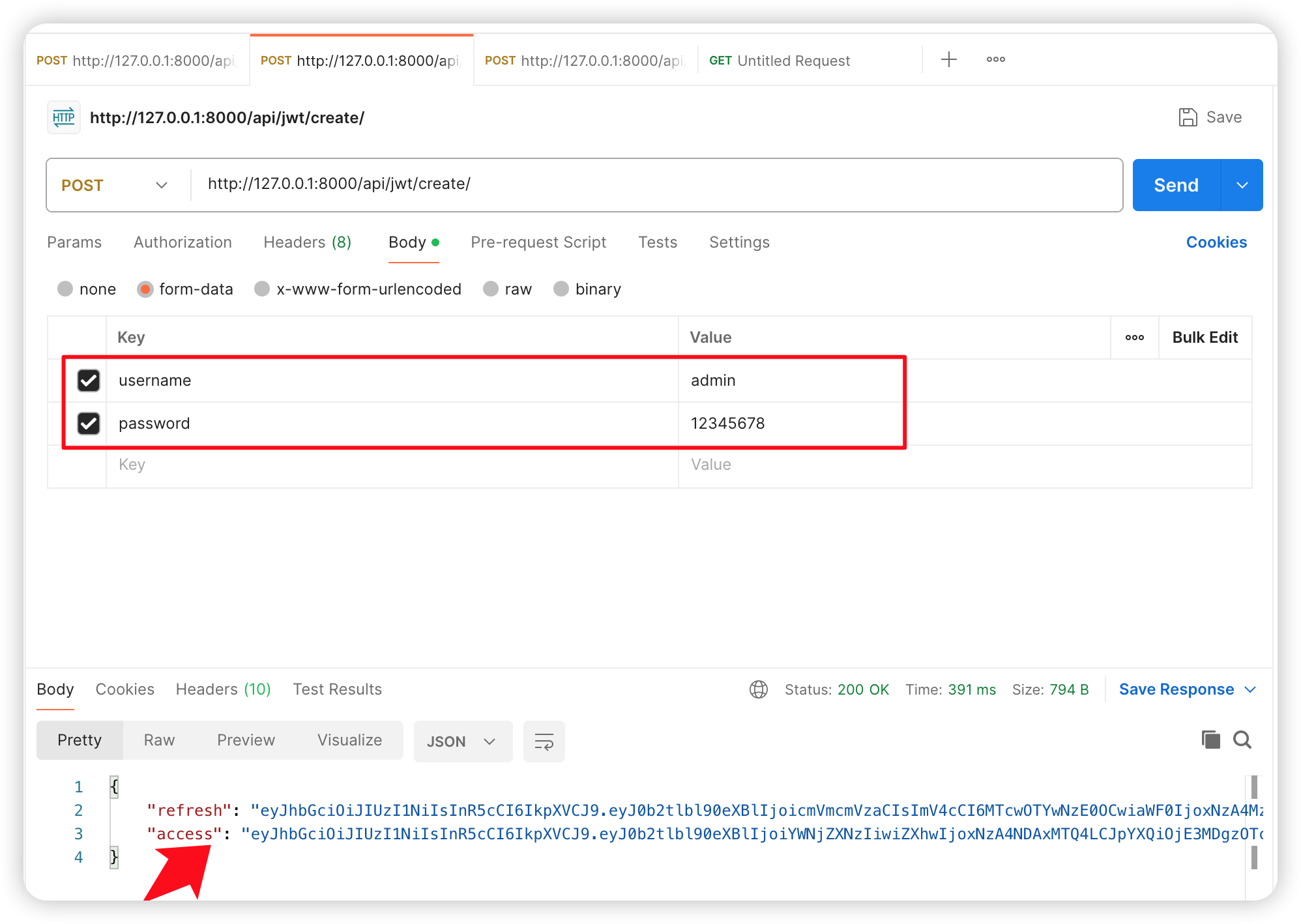Select x-www-form-urlencoded radio button

[262, 289]
